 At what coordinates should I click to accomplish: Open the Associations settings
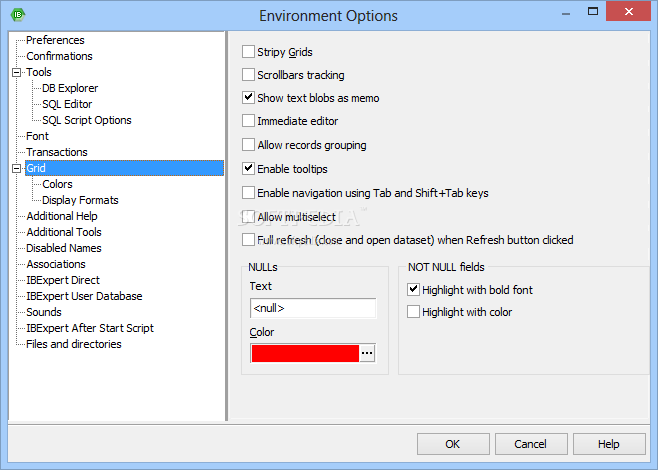56,264
